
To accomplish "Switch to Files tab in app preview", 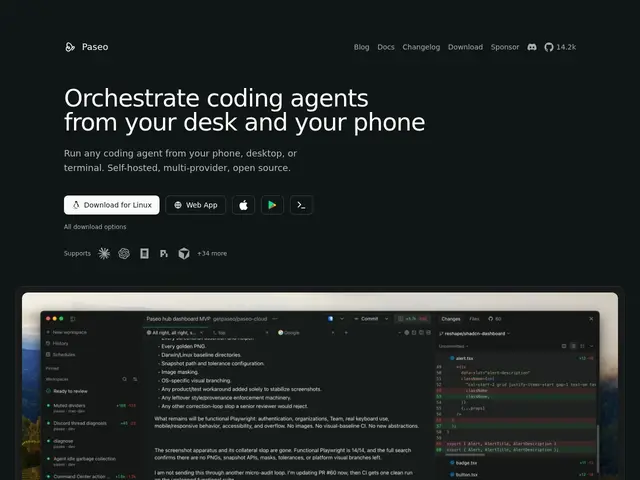I will coord(474,319).
